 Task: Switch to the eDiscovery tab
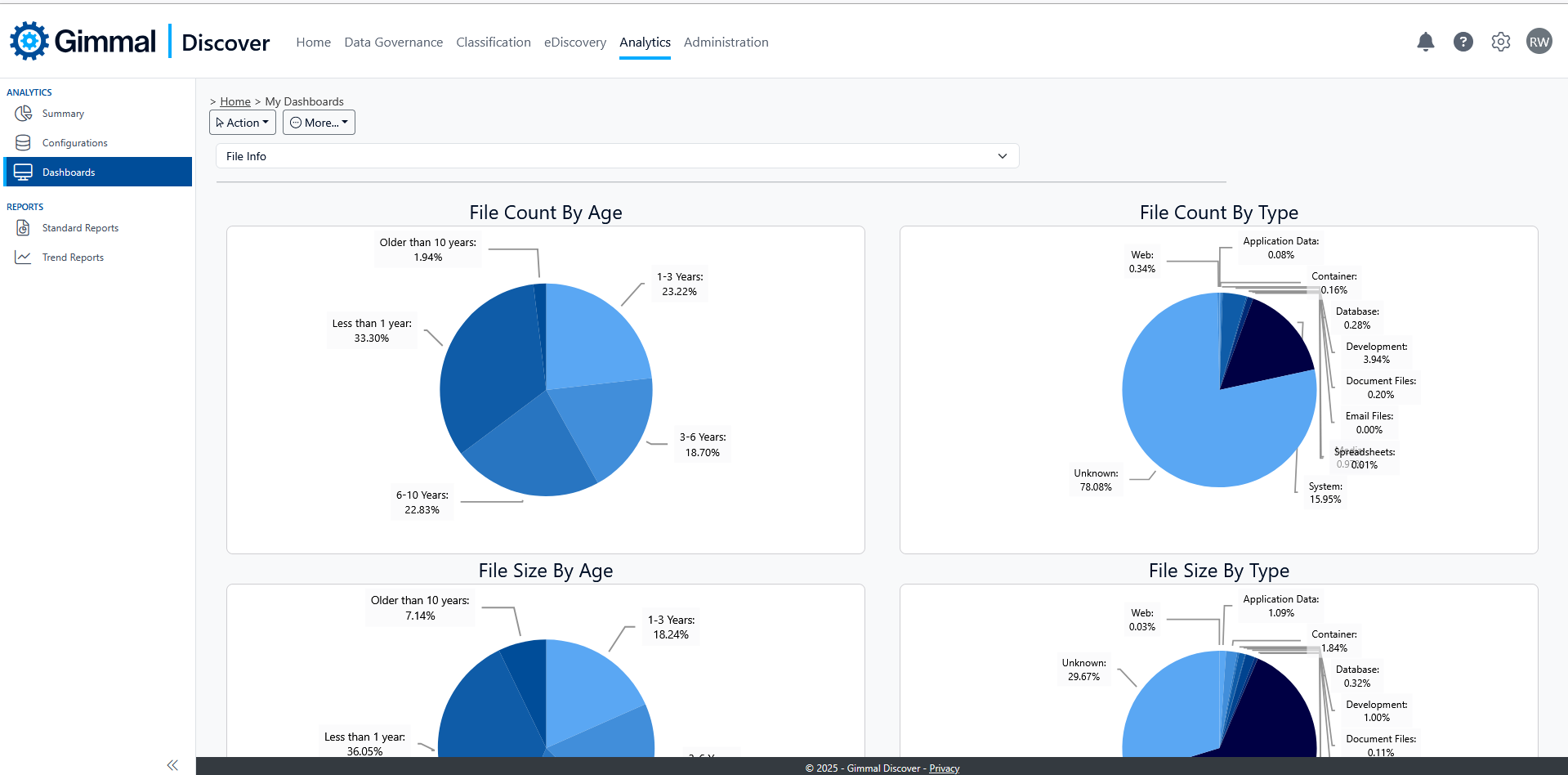574,43
